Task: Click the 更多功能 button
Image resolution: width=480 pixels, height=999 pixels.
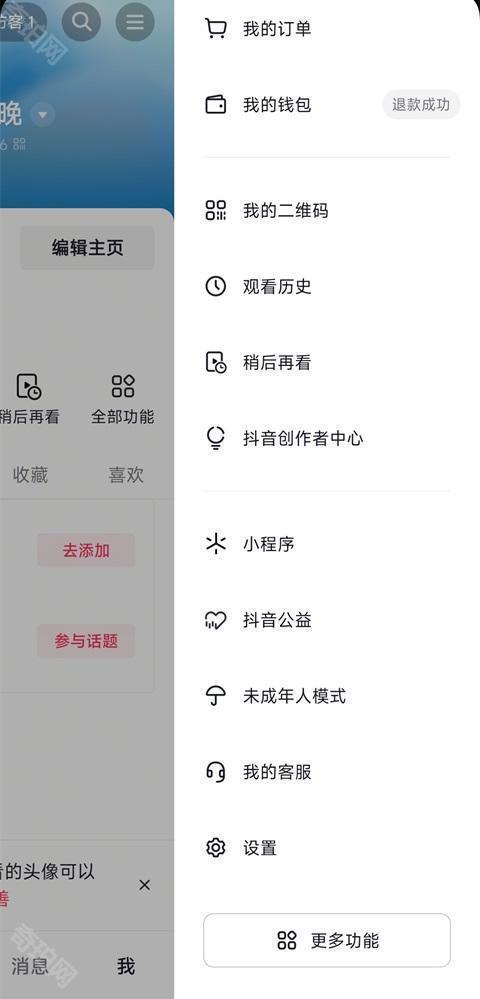Action: click(327, 940)
